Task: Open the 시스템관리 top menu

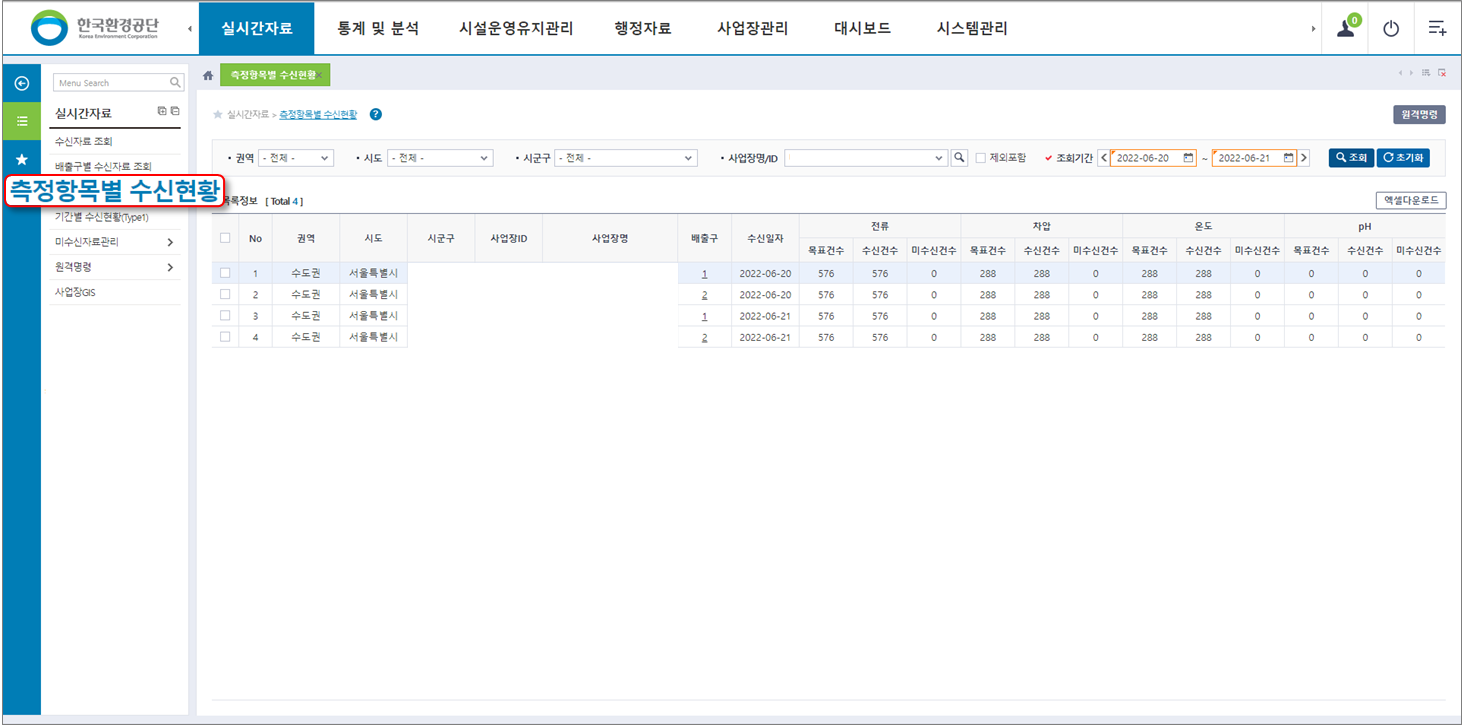Action: [972, 29]
